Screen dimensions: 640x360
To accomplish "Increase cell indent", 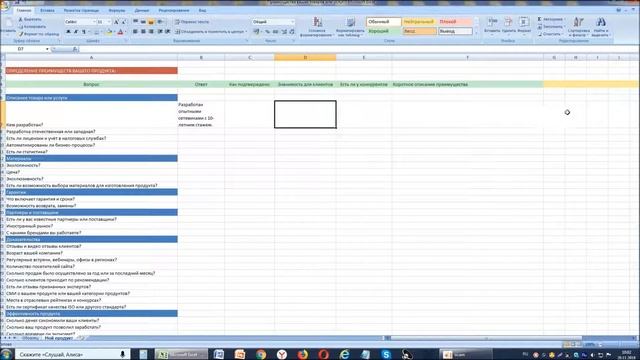I will tap(167, 31).
